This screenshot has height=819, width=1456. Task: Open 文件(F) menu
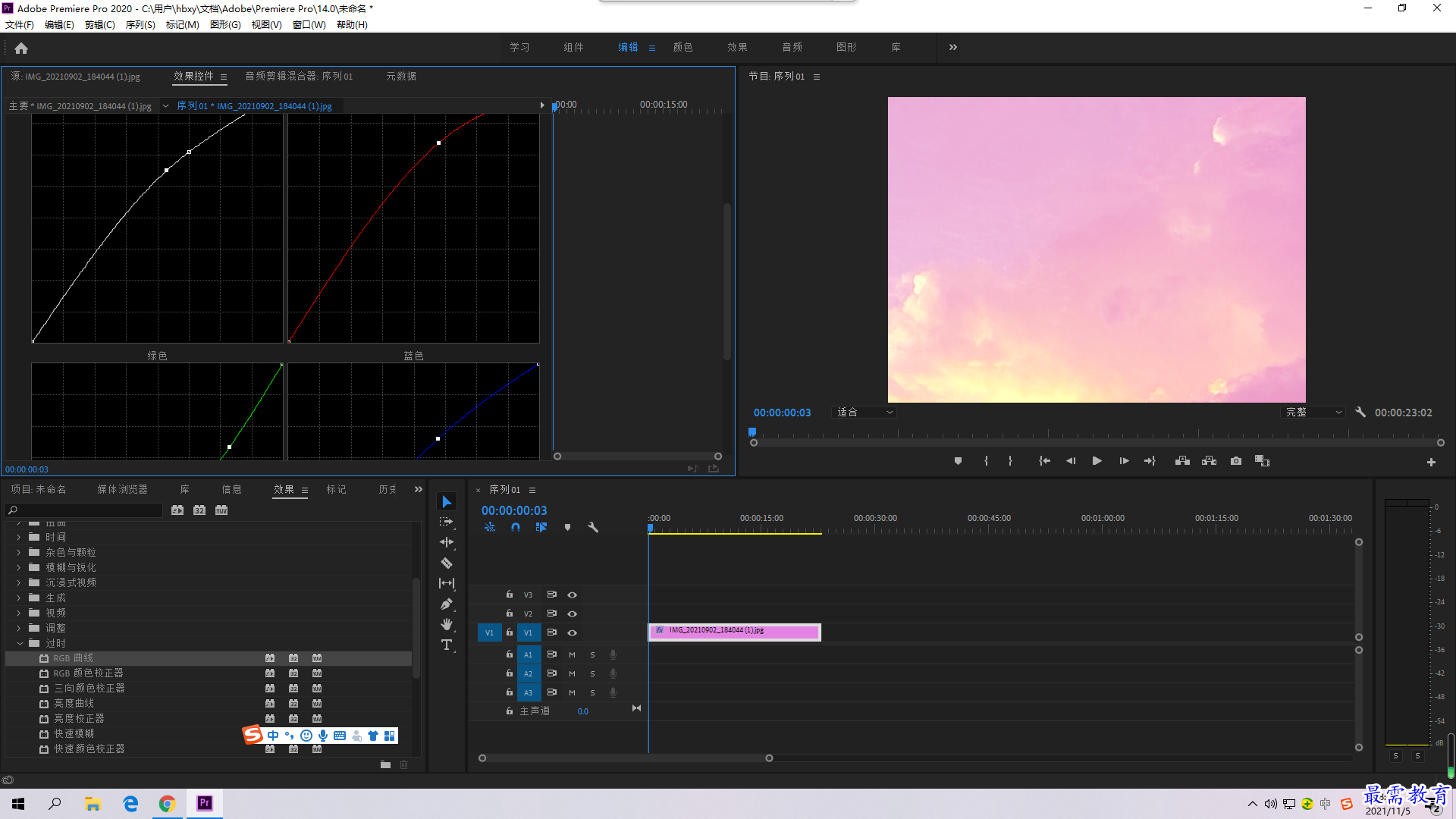pyautogui.click(x=20, y=25)
